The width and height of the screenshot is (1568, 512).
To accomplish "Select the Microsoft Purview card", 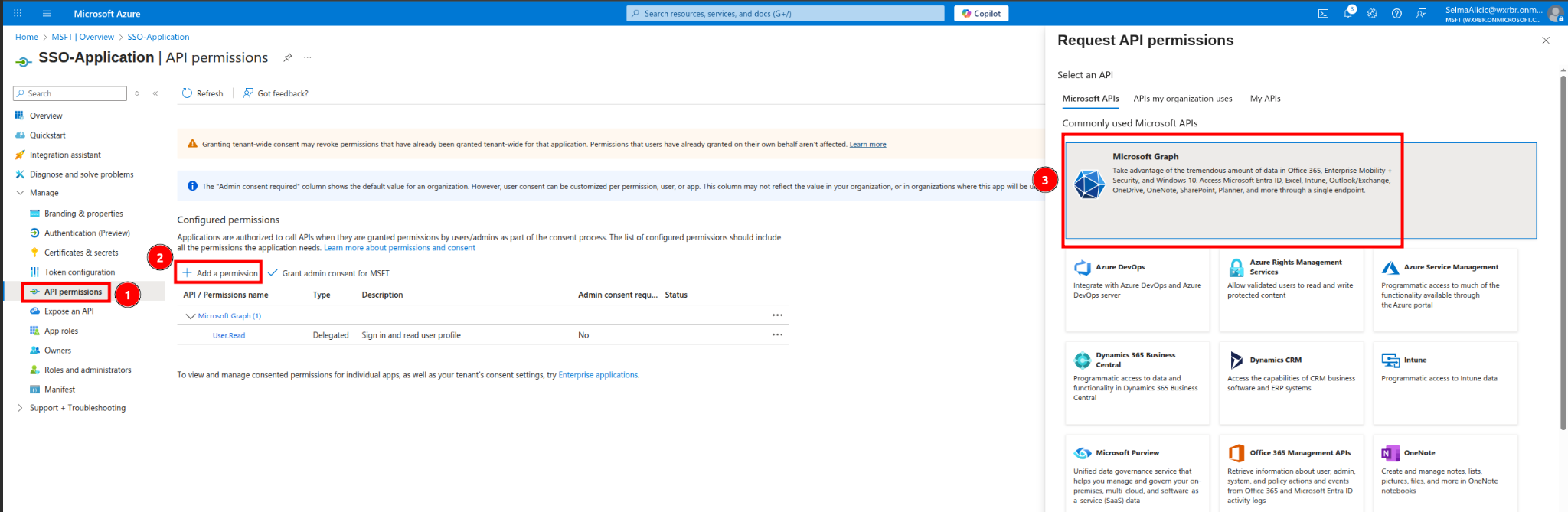I will click(1137, 474).
